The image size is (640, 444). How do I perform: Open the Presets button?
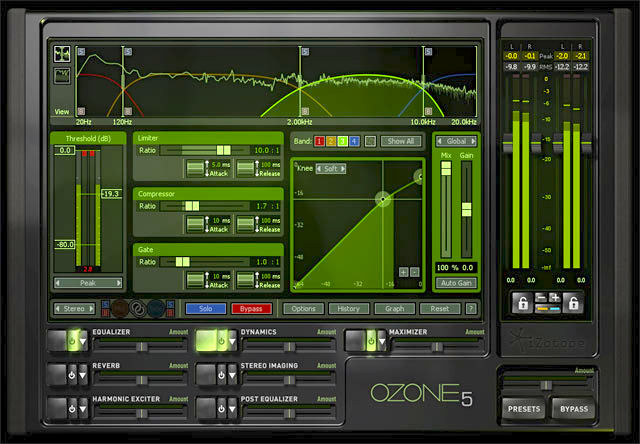[523, 410]
